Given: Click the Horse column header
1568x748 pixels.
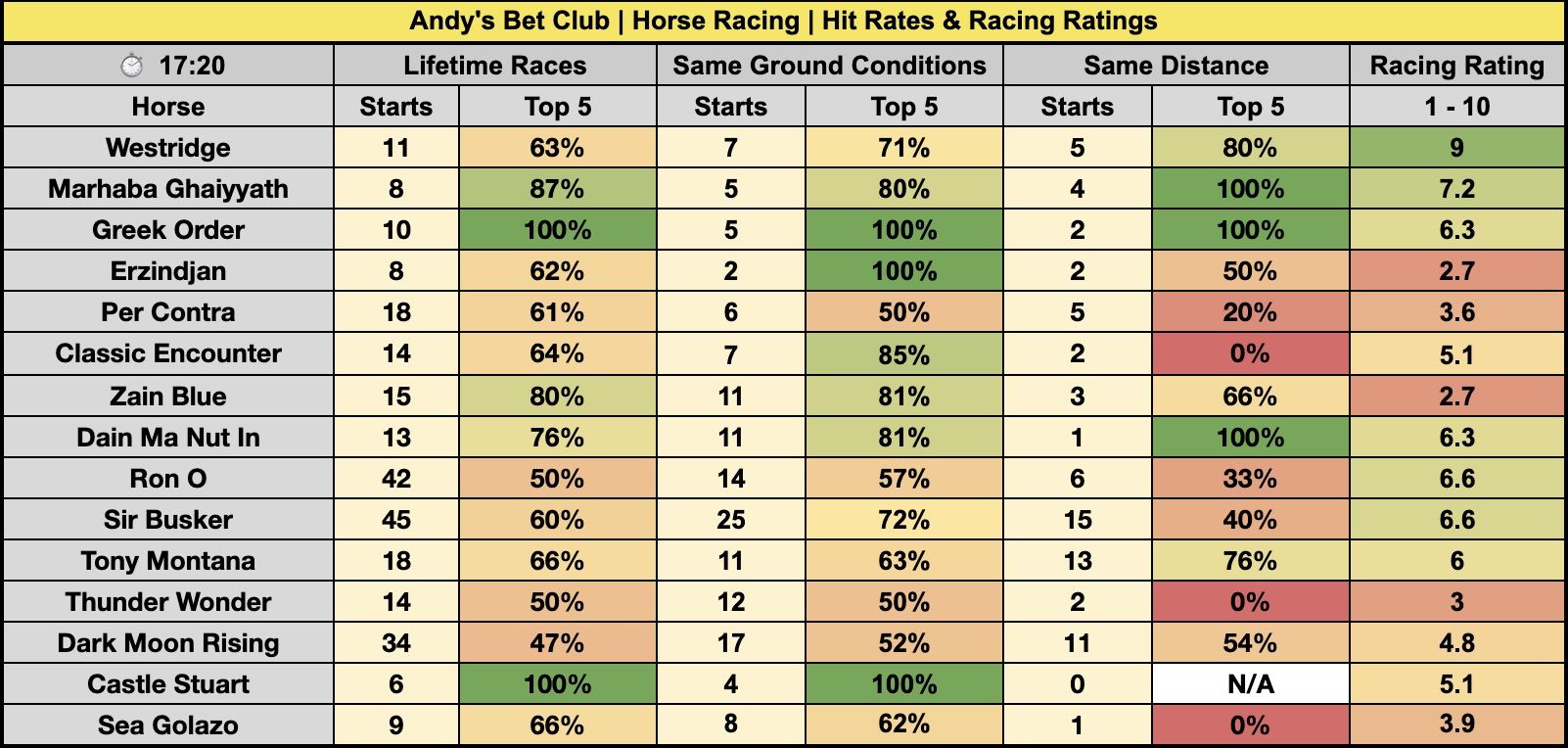Looking at the screenshot, I should tap(168, 107).
